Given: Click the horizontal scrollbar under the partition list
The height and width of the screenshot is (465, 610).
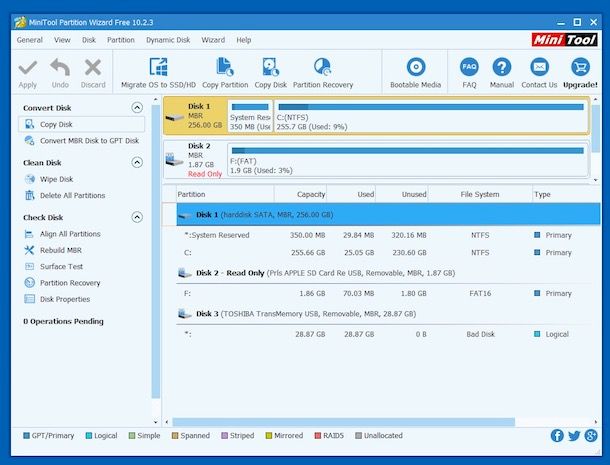Looking at the screenshot, I should tap(344, 422).
